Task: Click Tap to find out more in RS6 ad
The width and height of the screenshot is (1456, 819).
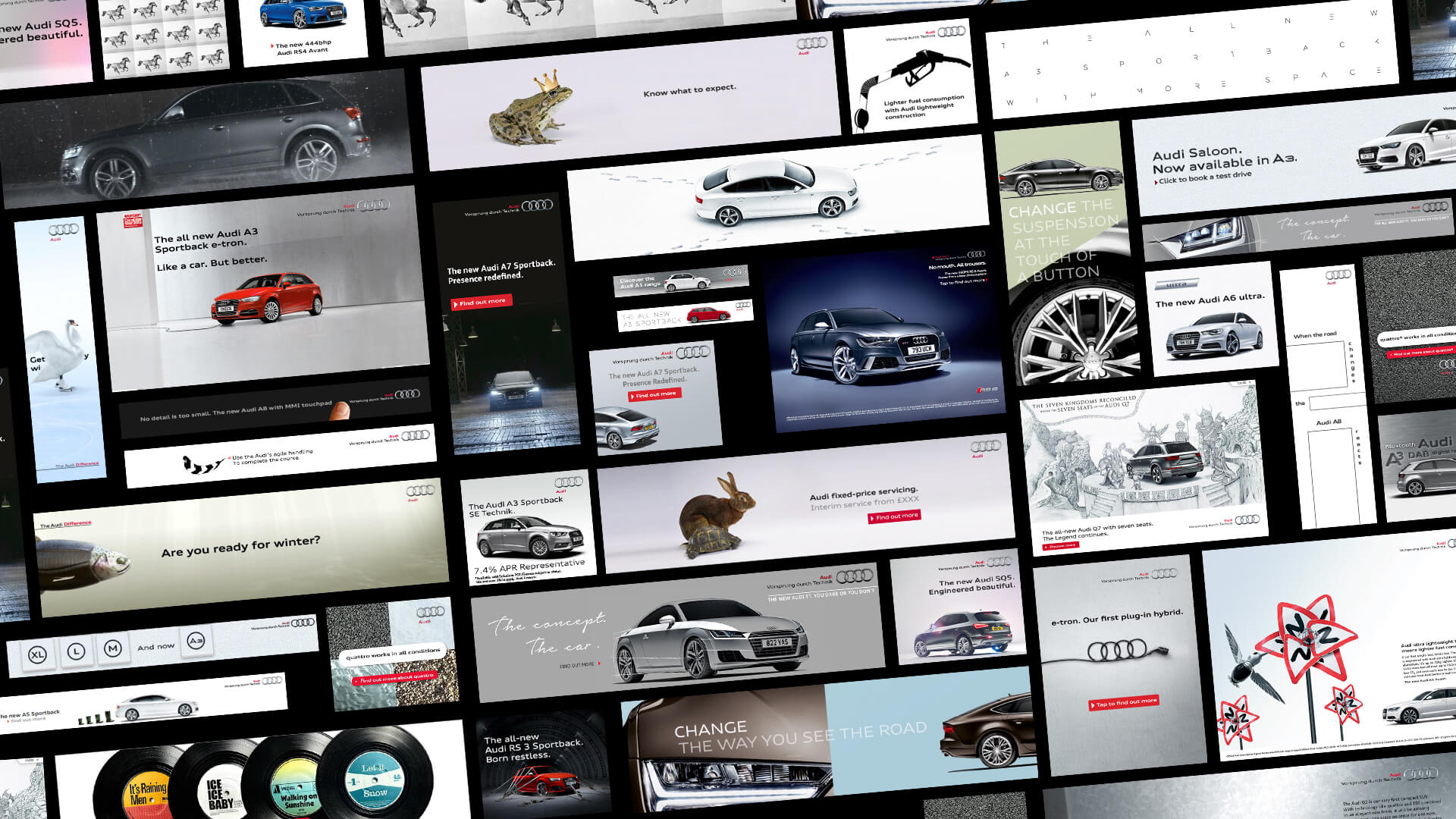Action: point(962,282)
